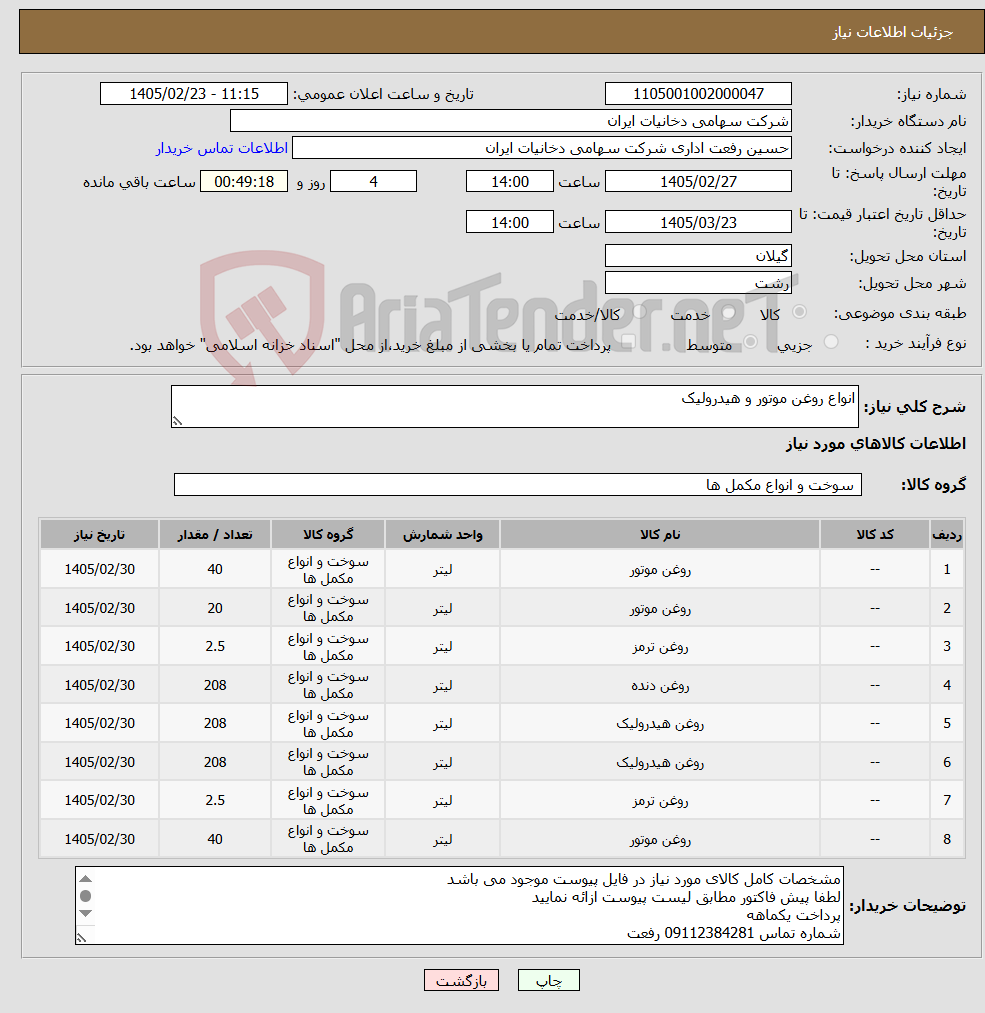Image resolution: width=985 pixels, height=1013 pixels.
Task: Click the buyer name field شرکت سهامی دخانیات ایران
Action: (x=510, y=121)
